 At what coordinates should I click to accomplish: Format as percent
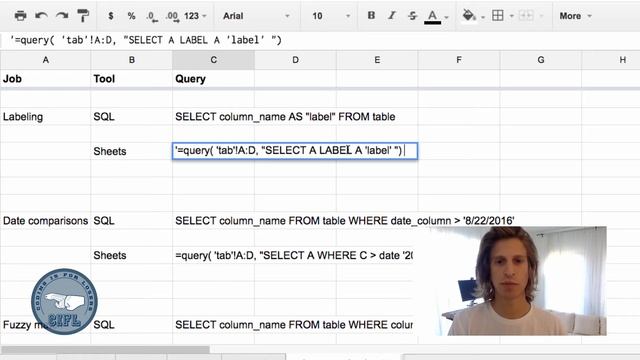pos(131,16)
